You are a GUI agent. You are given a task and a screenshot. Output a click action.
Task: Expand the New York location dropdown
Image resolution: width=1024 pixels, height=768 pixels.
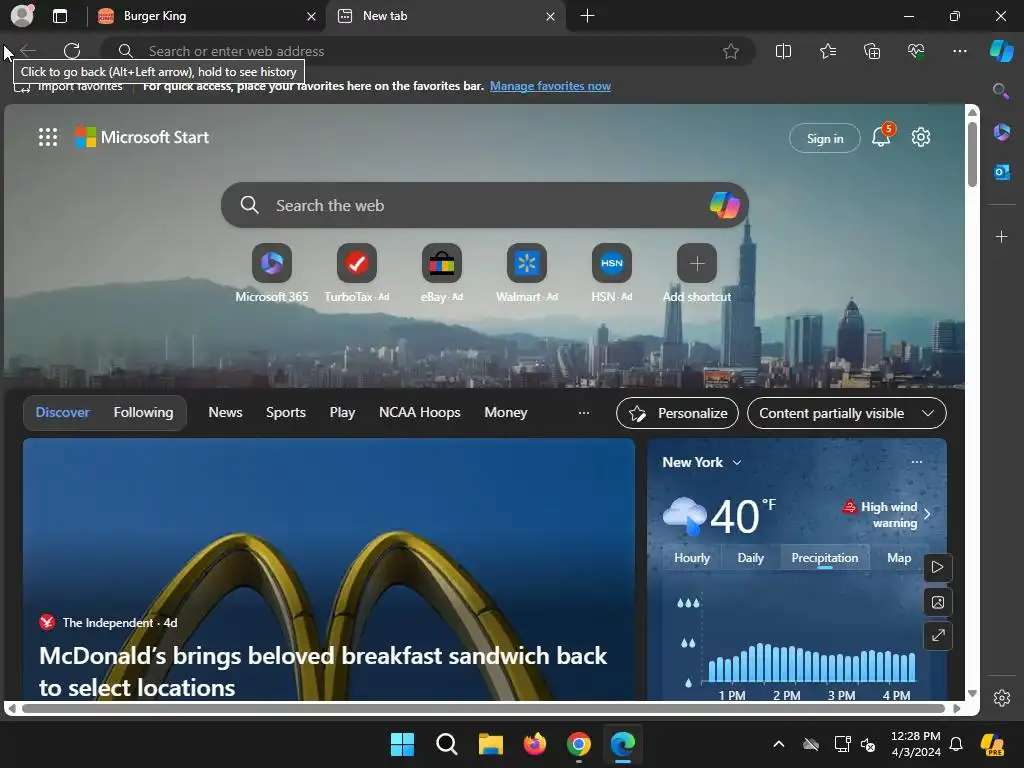702,462
